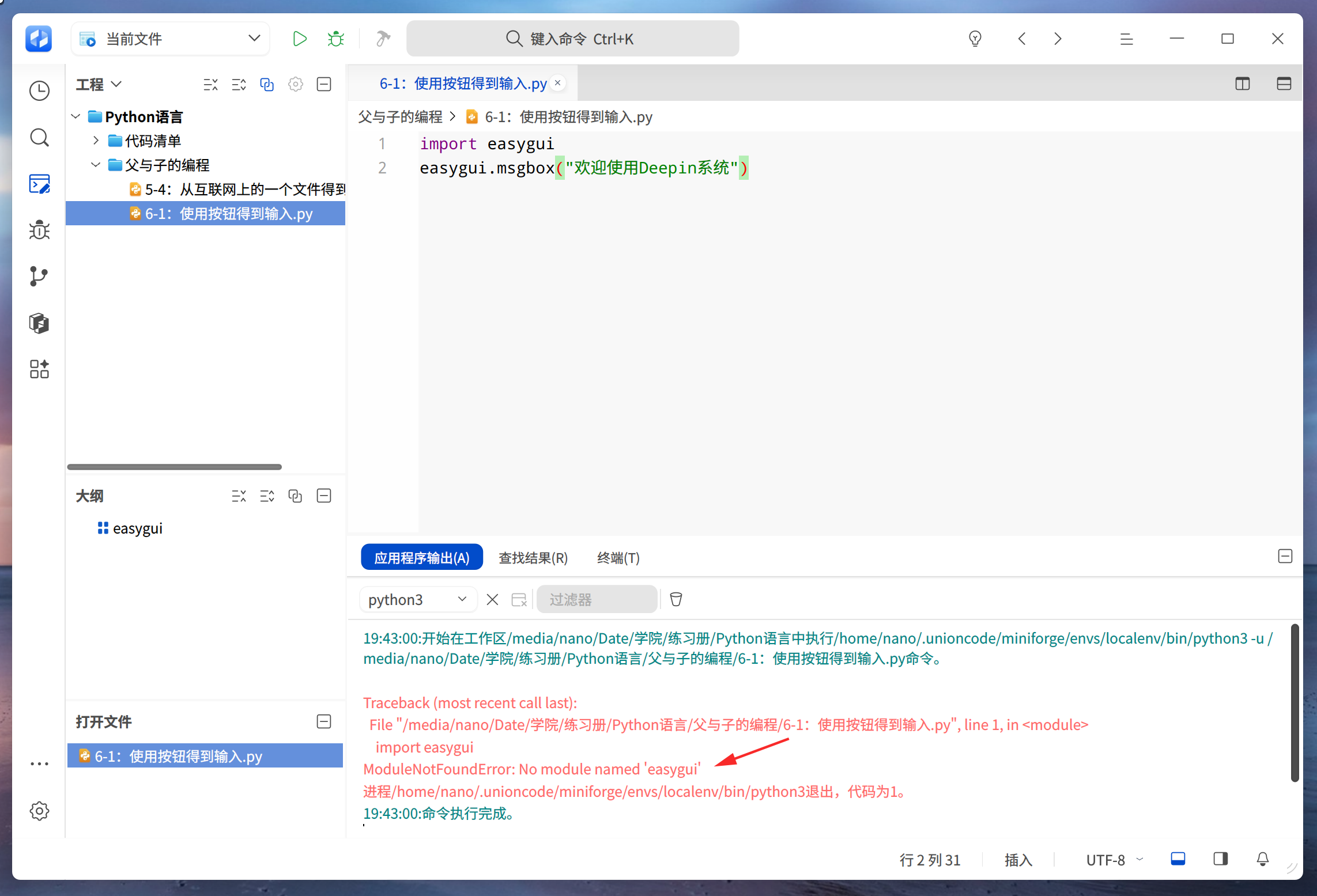Collapse the 打开文件 panel
Image resolution: width=1317 pixels, height=896 pixels.
tap(324, 722)
